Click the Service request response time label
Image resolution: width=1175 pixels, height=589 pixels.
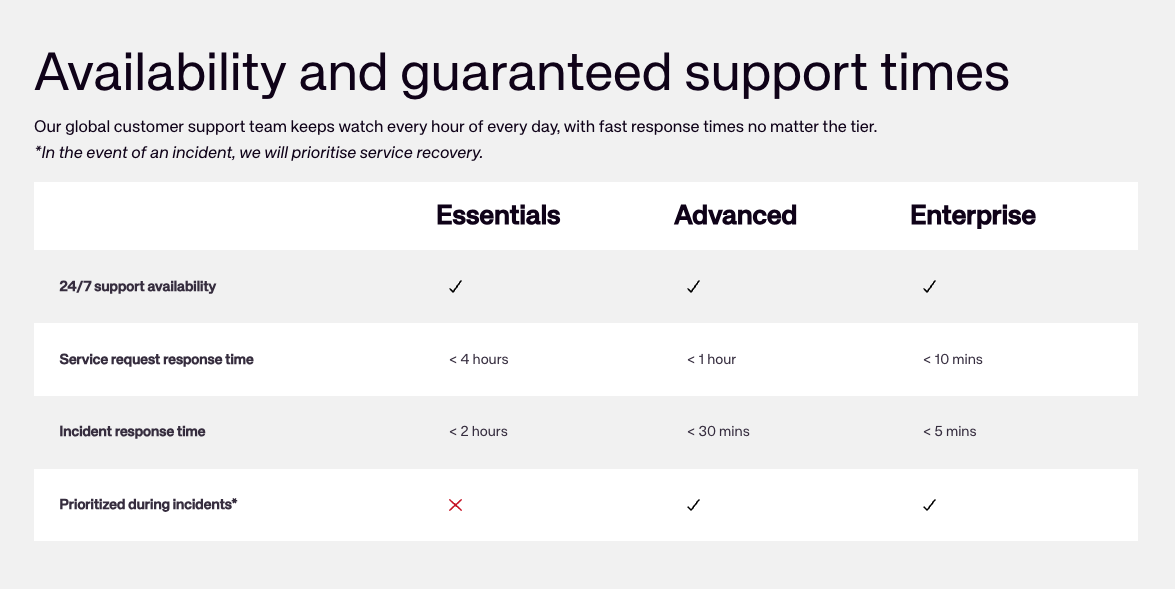tap(156, 359)
